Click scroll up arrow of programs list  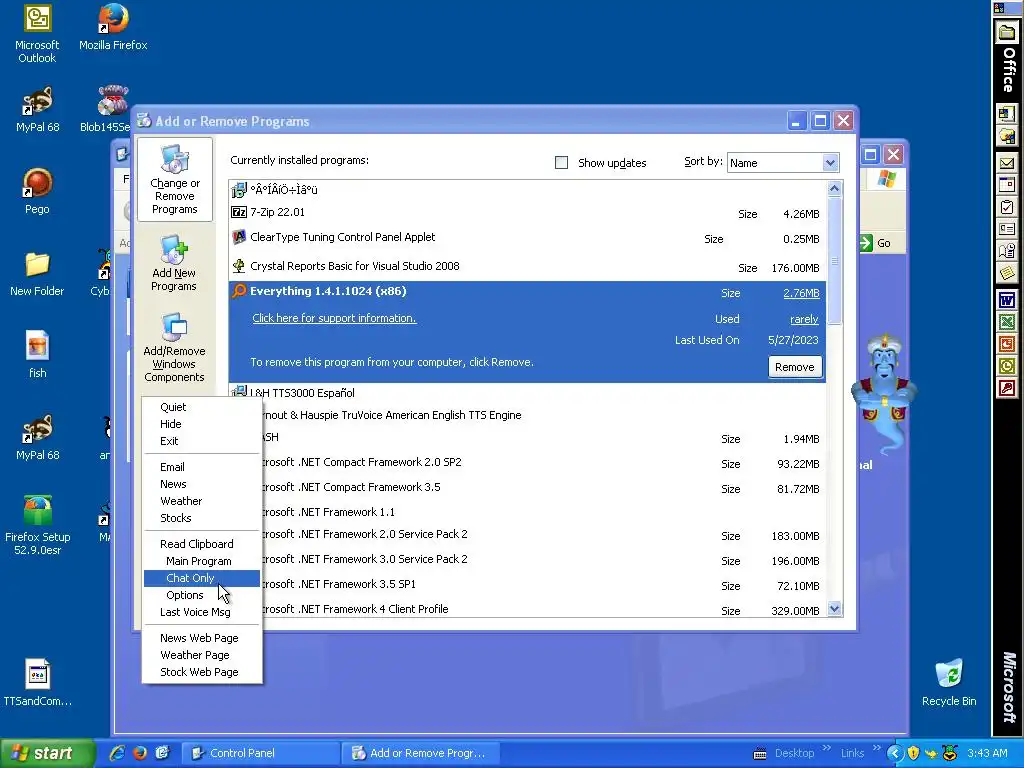click(x=834, y=189)
